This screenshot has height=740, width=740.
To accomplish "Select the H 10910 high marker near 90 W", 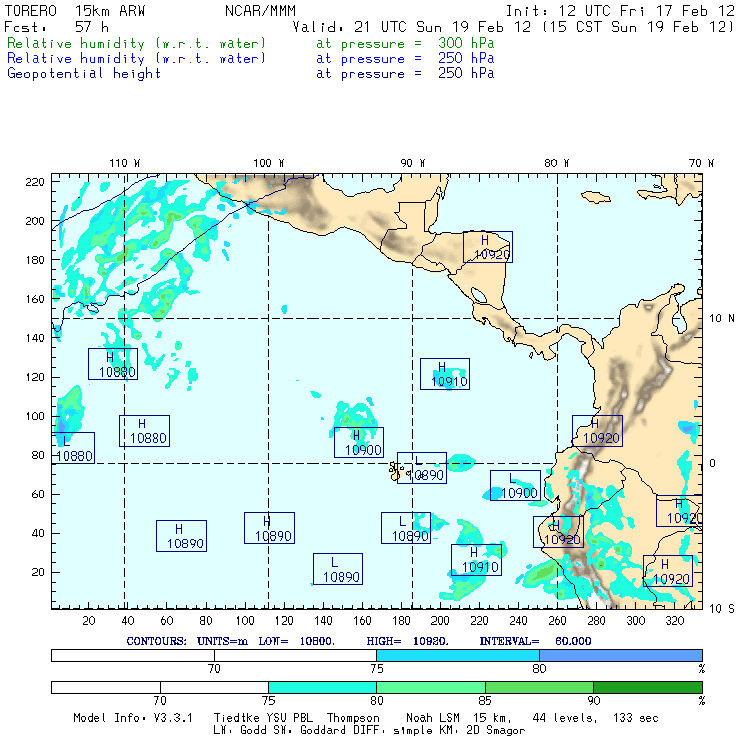I will [x=445, y=374].
